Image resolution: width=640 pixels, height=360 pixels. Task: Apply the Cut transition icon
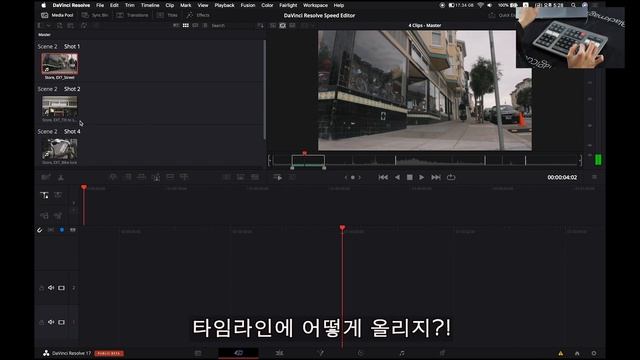coord(227,177)
